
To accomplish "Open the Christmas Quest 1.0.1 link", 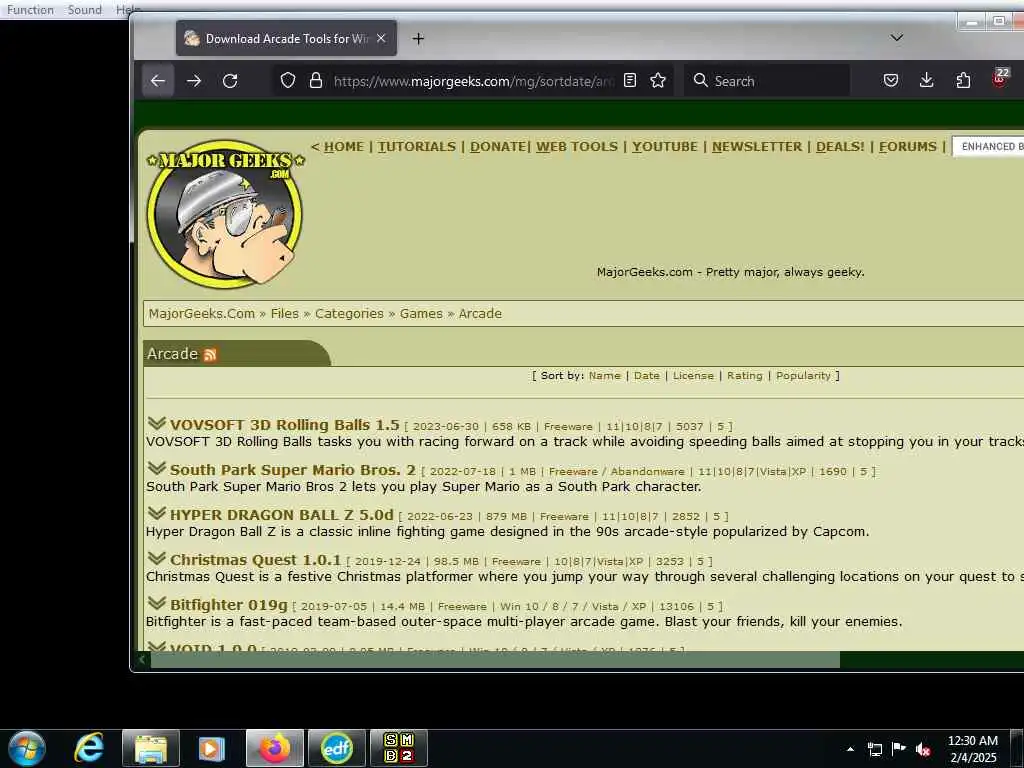I will [255, 560].
